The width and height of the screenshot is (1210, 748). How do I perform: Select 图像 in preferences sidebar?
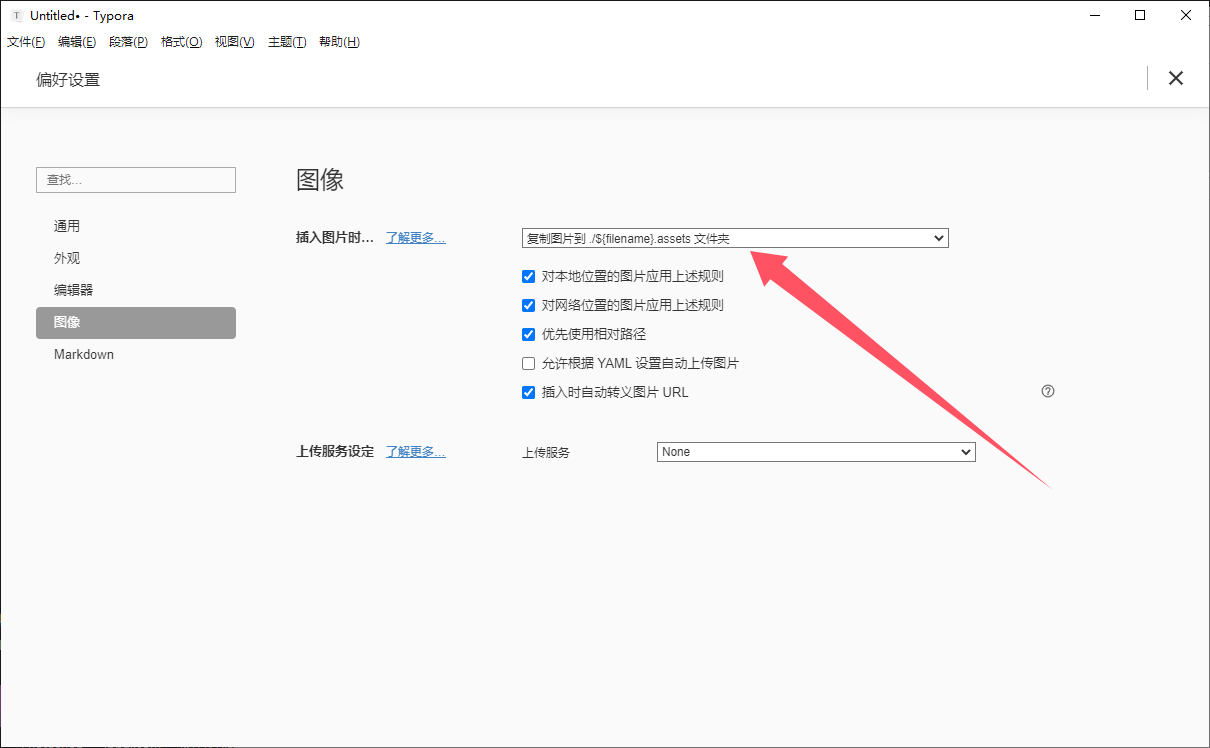tap(136, 322)
